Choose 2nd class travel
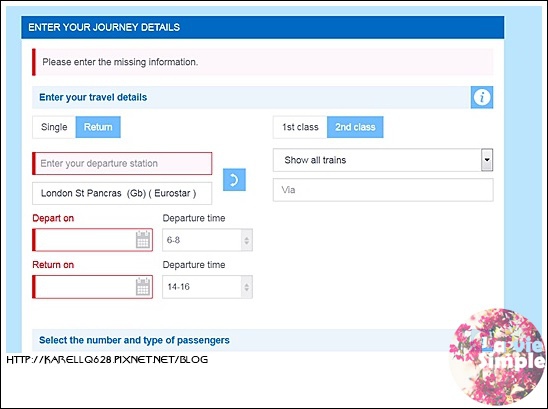 (x=355, y=127)
